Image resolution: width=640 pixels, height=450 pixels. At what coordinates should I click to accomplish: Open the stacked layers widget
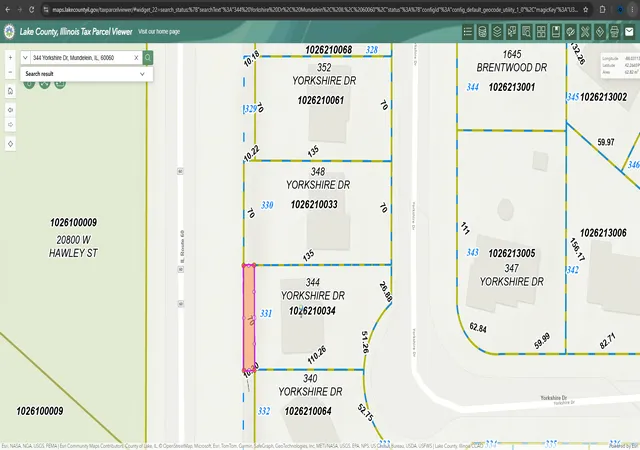coord(497,31)
